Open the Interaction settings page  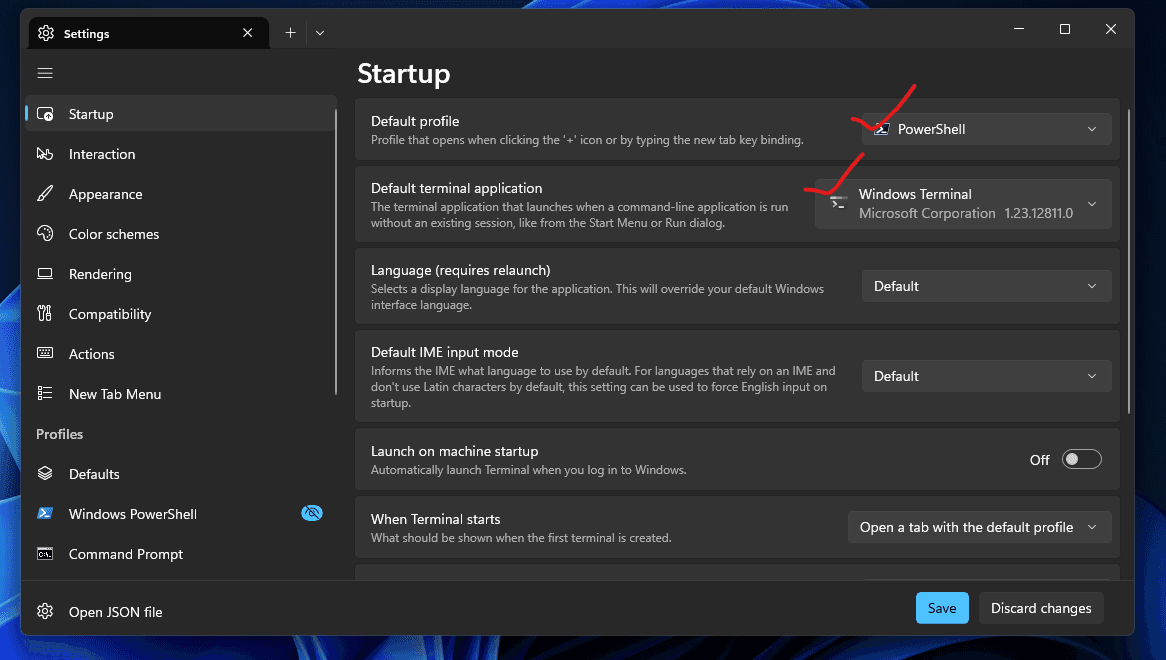click(181, 154)
